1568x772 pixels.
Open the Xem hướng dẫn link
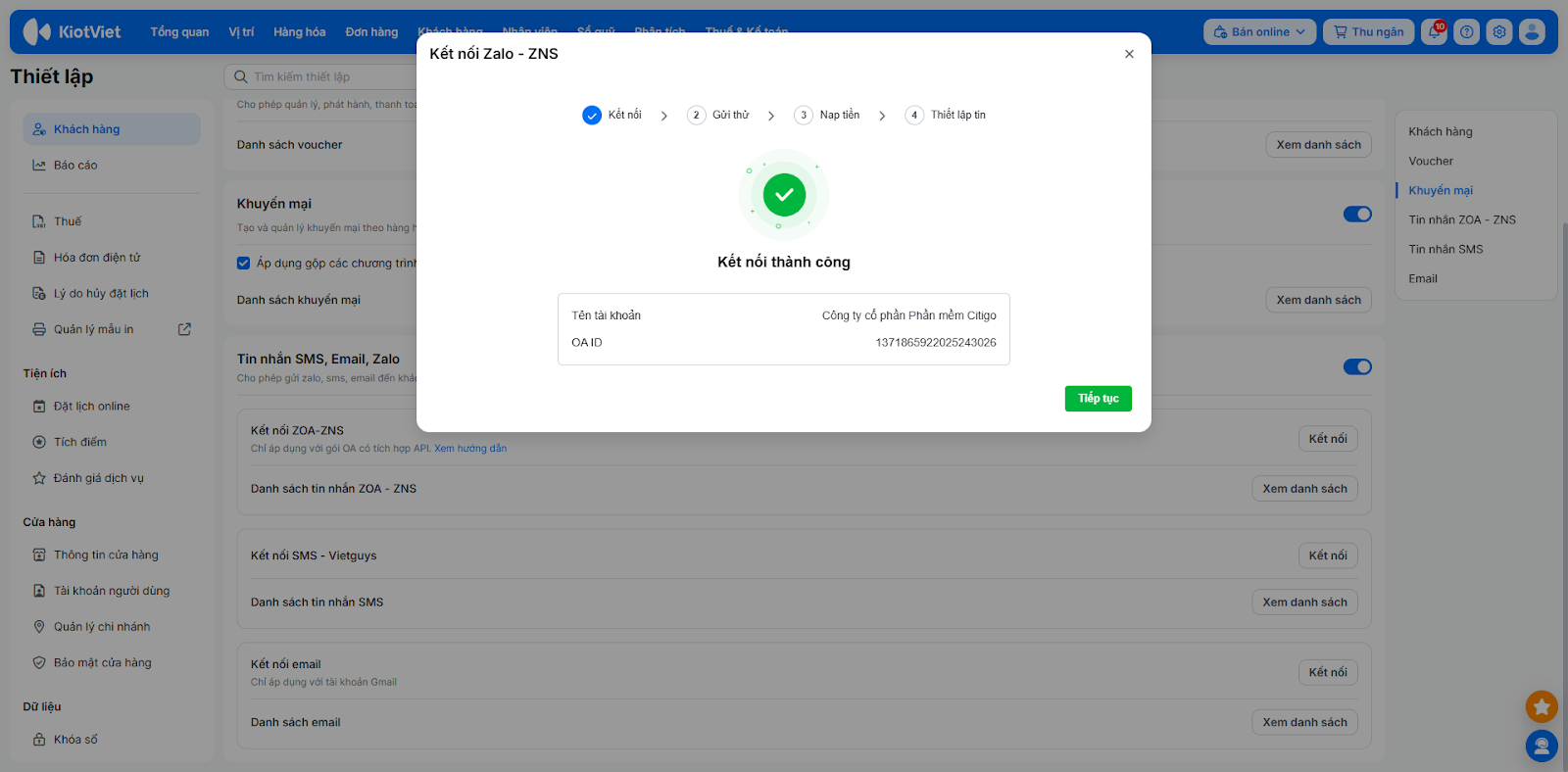[470, 449]
